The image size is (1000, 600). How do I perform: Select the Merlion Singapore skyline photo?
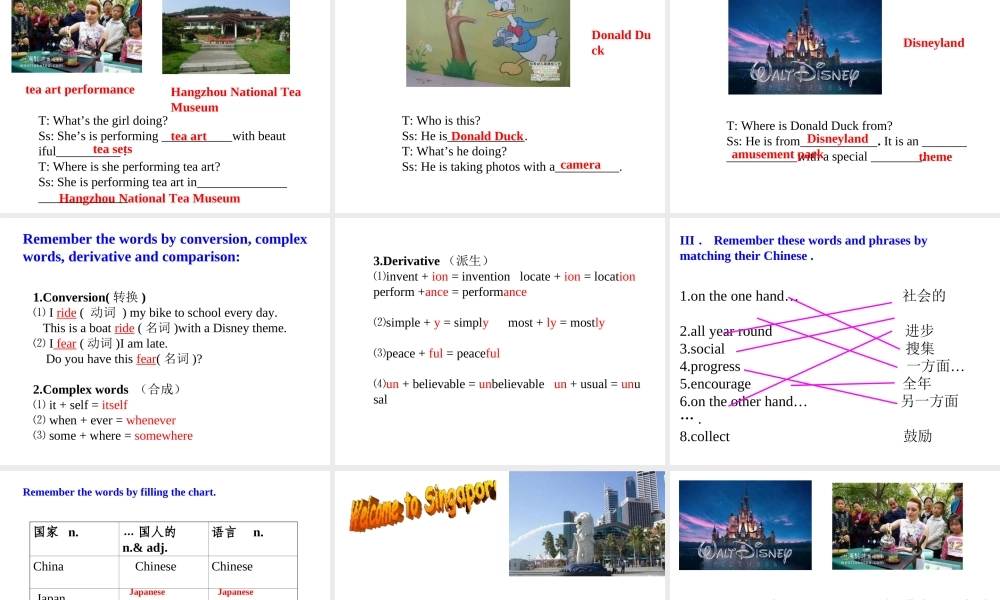[x=587, y=523]
